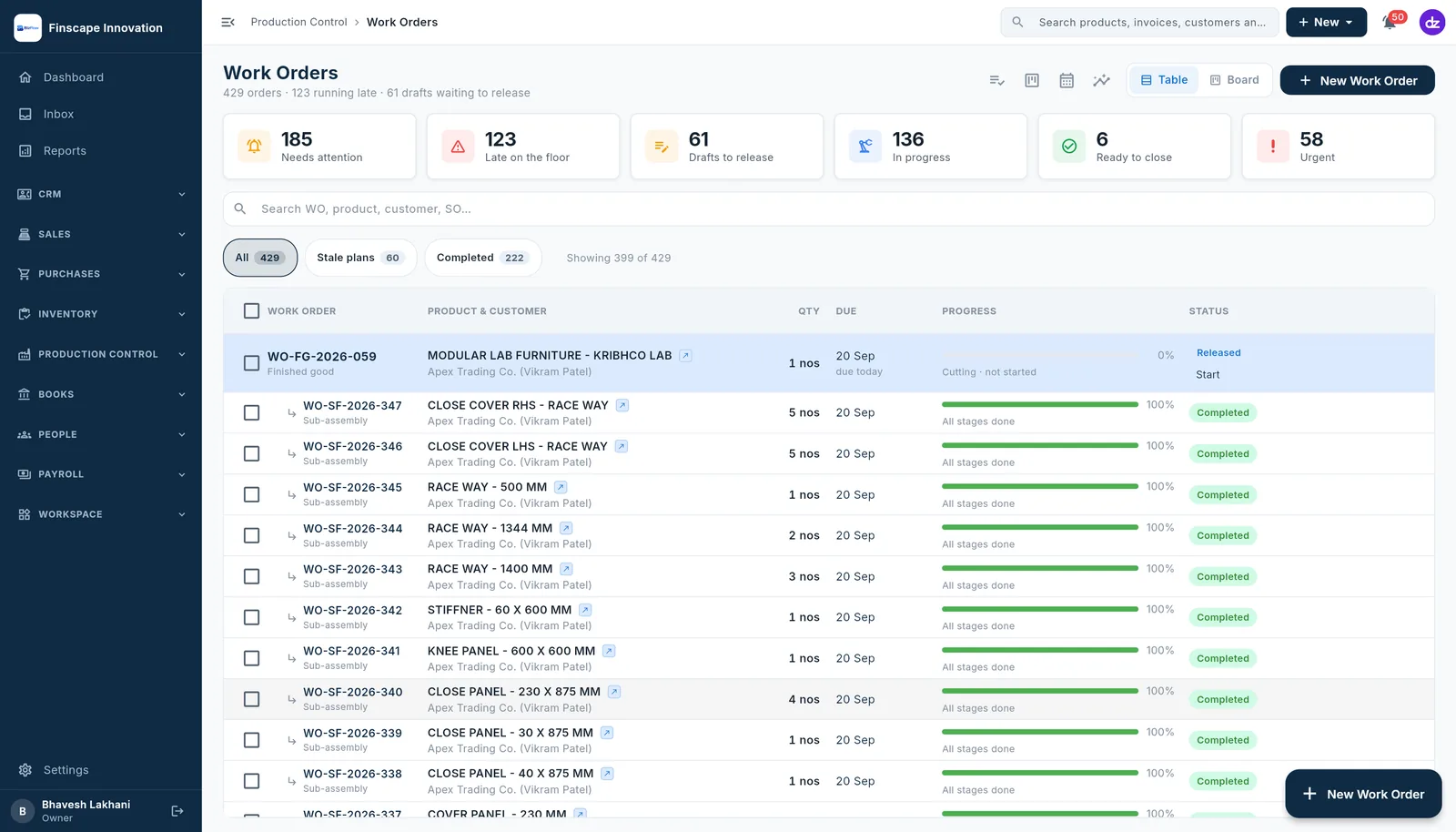Image resolution: width=1456 pixels, height=832 pixels.
Task: Select checkbox for WO-SF-2026-347
Action: pyautogui.click(x=252, y=413)
